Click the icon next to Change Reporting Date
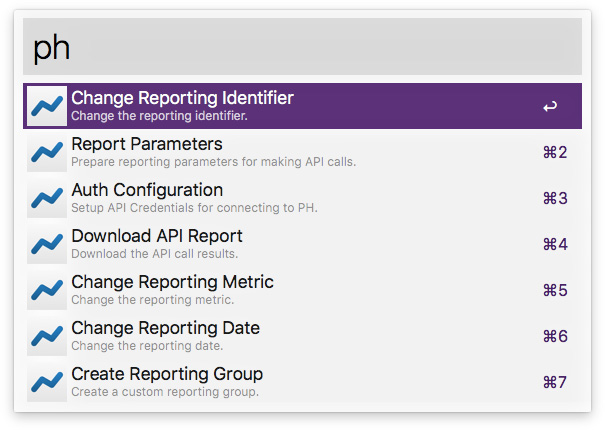605x430 pixels. 46,336
